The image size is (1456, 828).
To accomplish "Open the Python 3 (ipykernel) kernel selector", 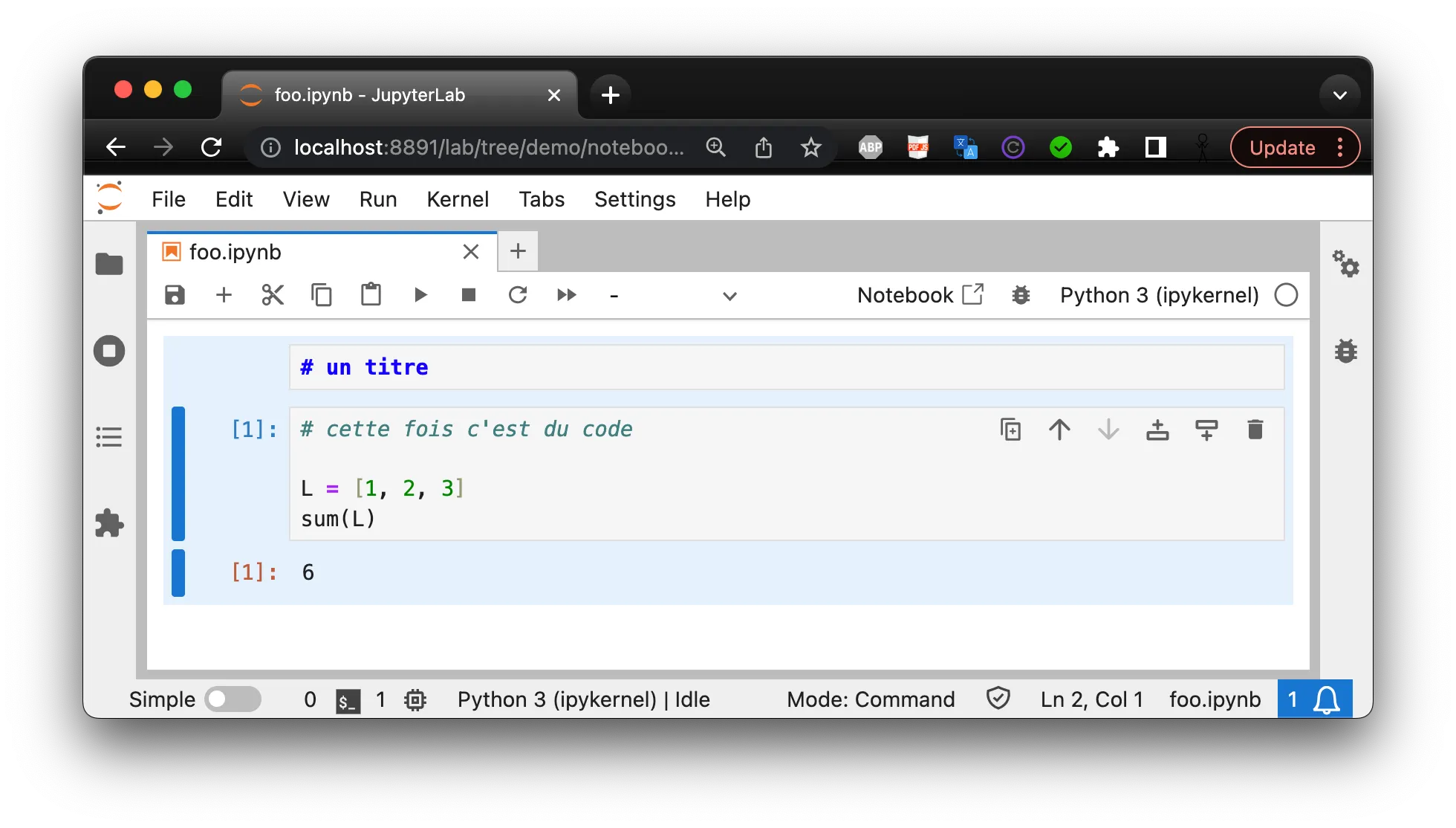I will [1159, 295].
